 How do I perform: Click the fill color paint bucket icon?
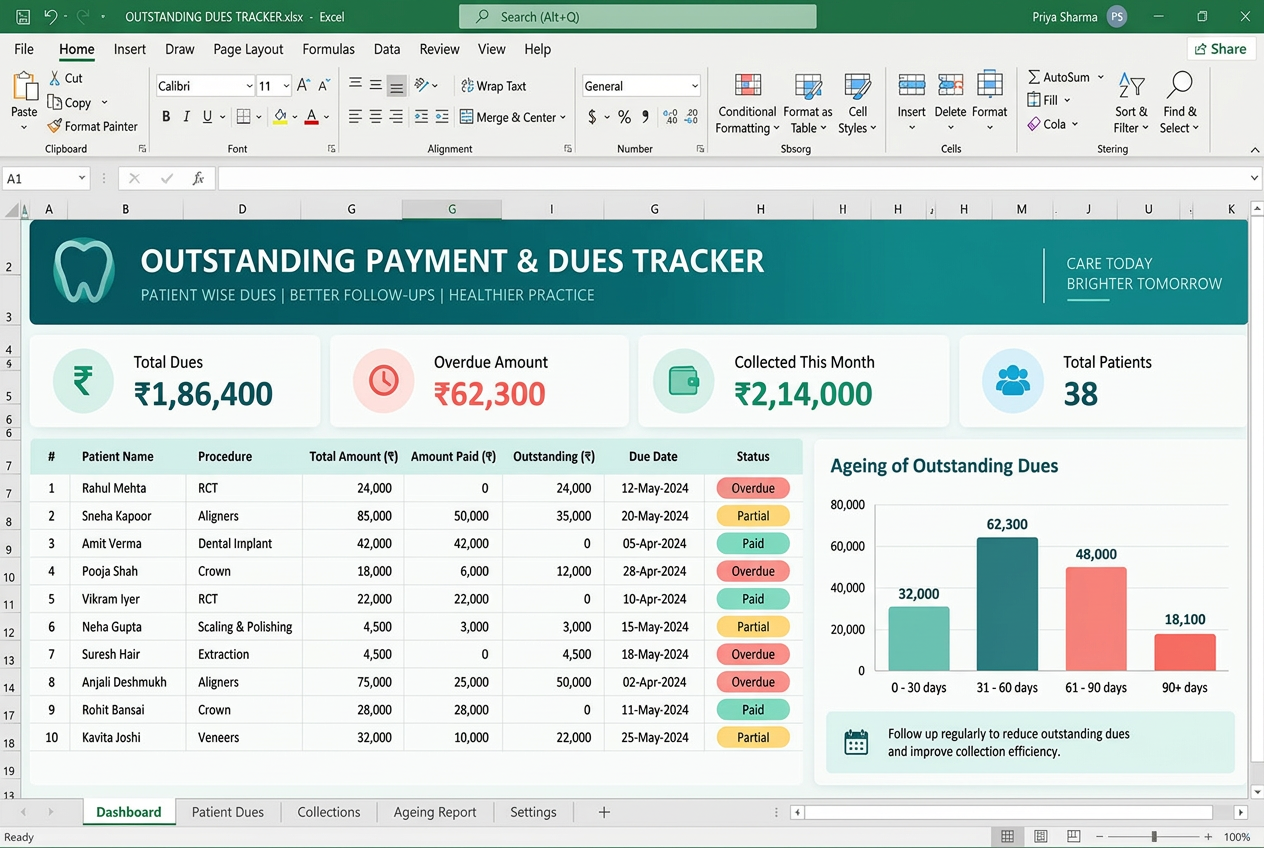(280, 117)
